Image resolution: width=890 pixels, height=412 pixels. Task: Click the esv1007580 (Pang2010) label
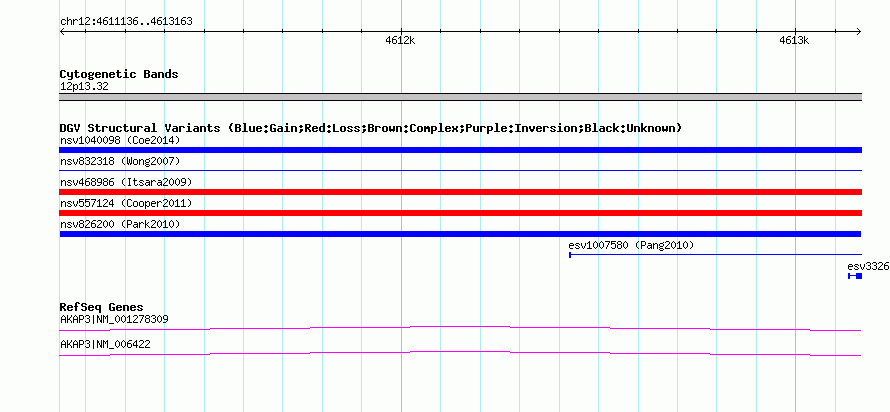coord(631,245)
